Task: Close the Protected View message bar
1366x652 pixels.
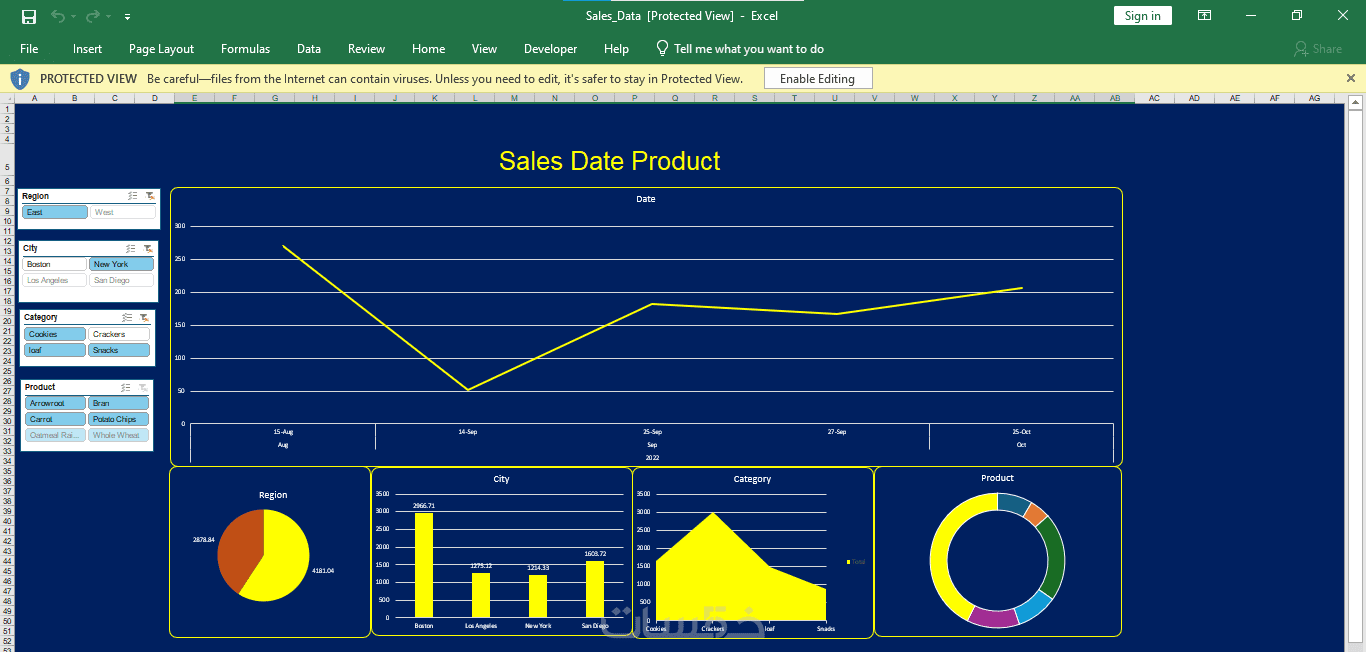Action: (1351, 78)
